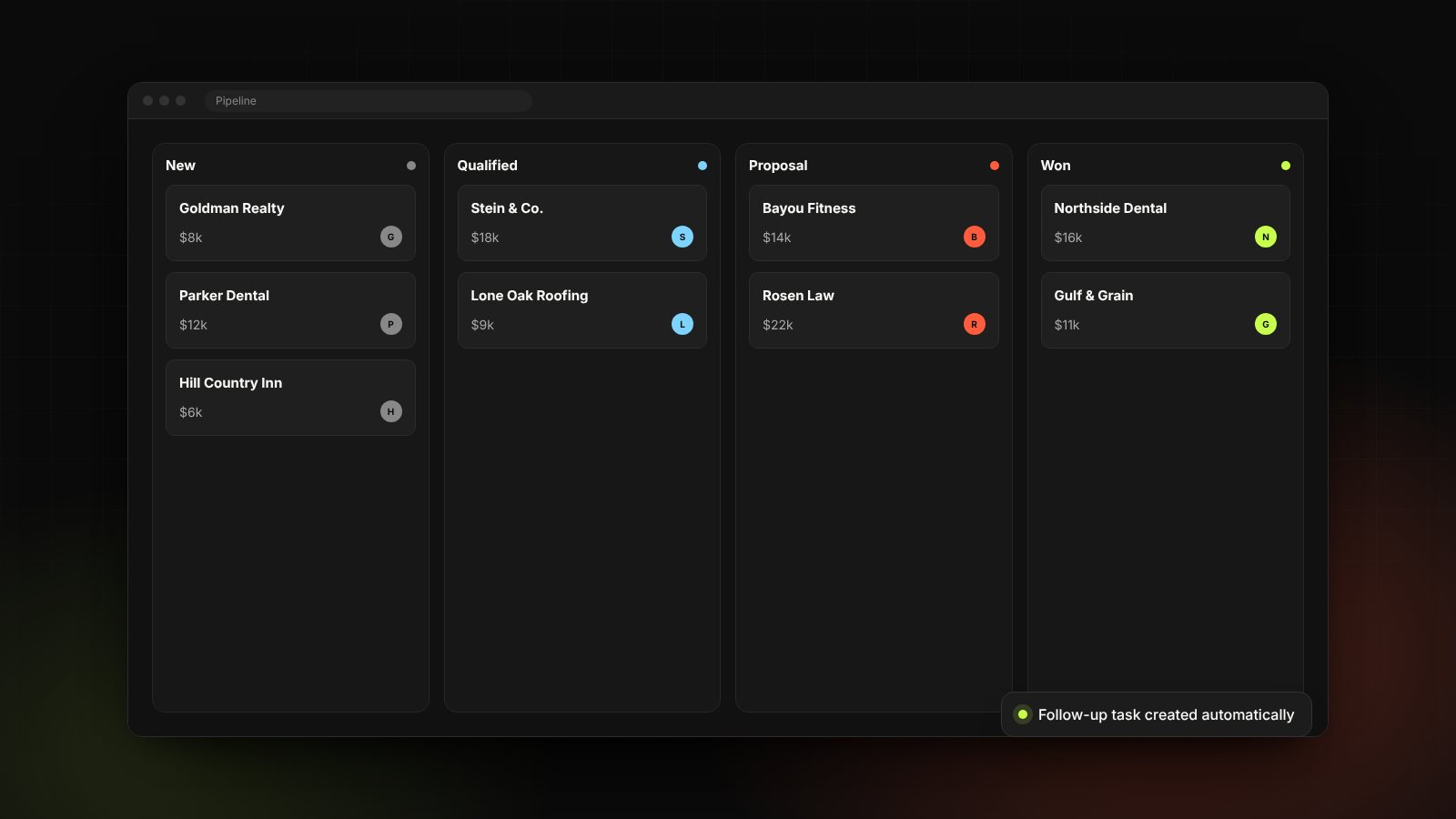Click the $9k value on Lone Oak Roofing

tap(482, 325)
